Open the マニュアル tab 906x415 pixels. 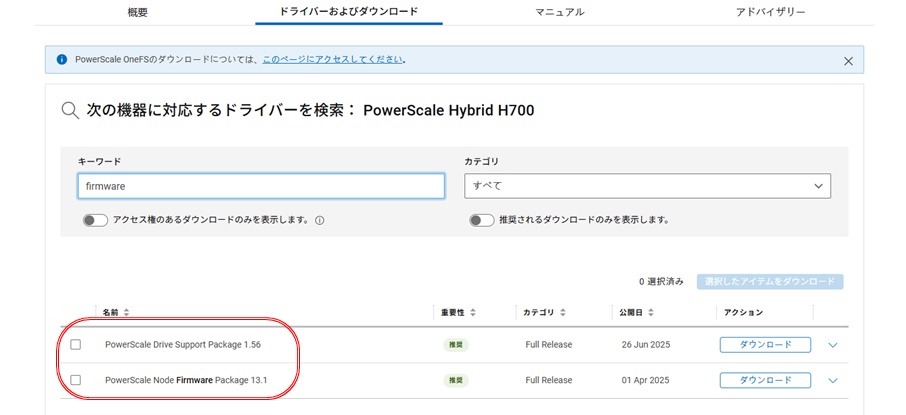[560, 12]
